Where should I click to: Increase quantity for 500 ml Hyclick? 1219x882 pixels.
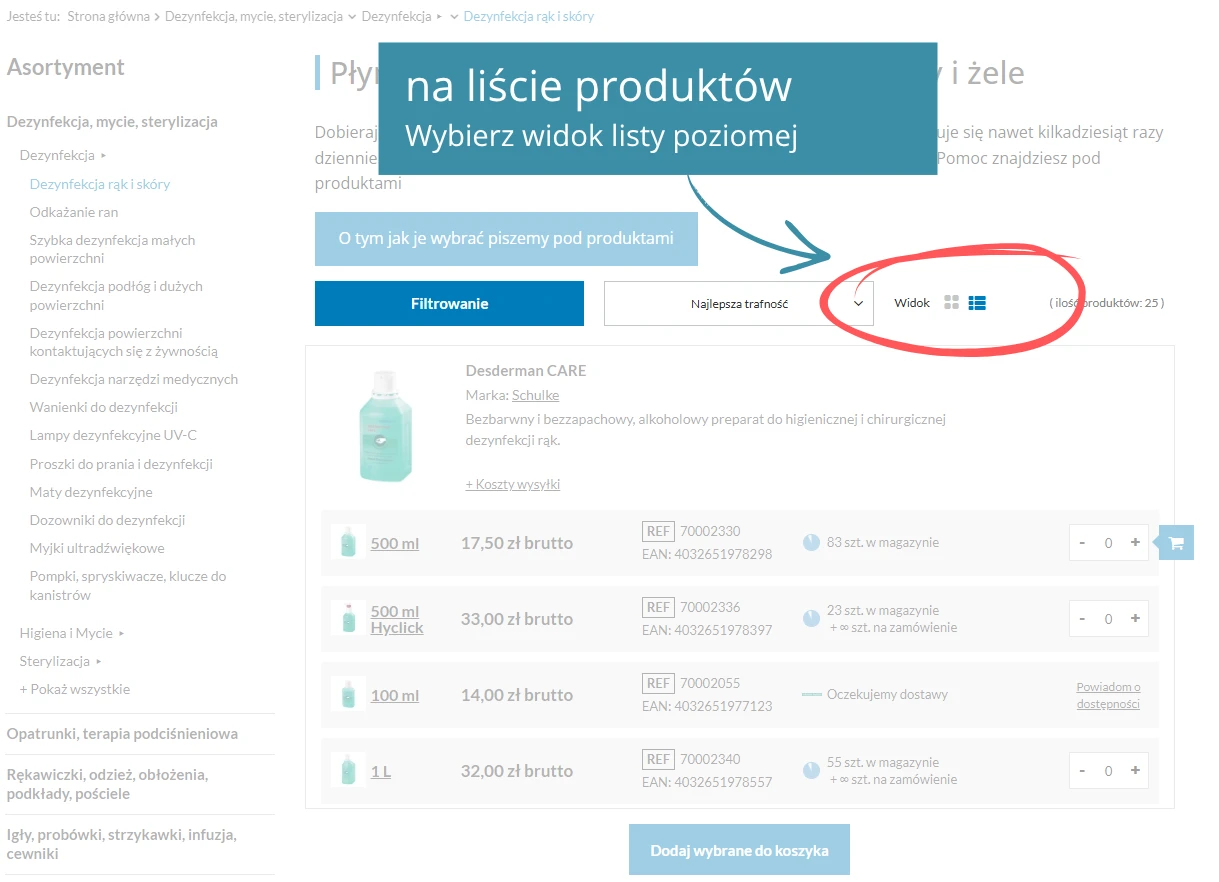coord(1135,618)
